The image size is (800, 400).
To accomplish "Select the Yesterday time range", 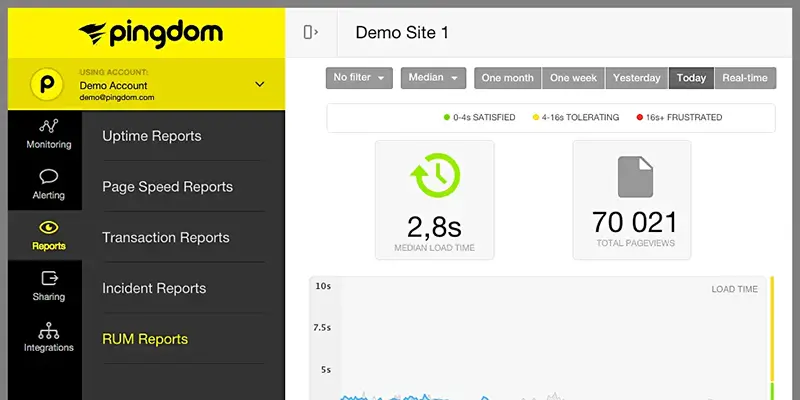I will tap(637, 78).
